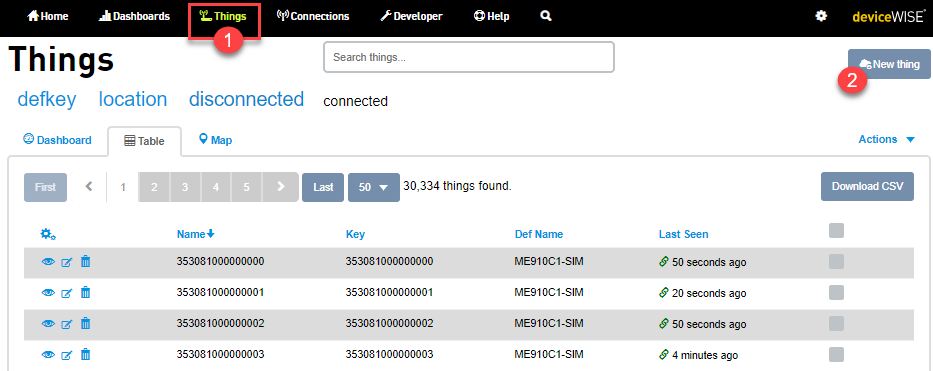Viewport: 933px width, 371px height.
Task: Click the First page button
Action: click(x=45, y=187)
